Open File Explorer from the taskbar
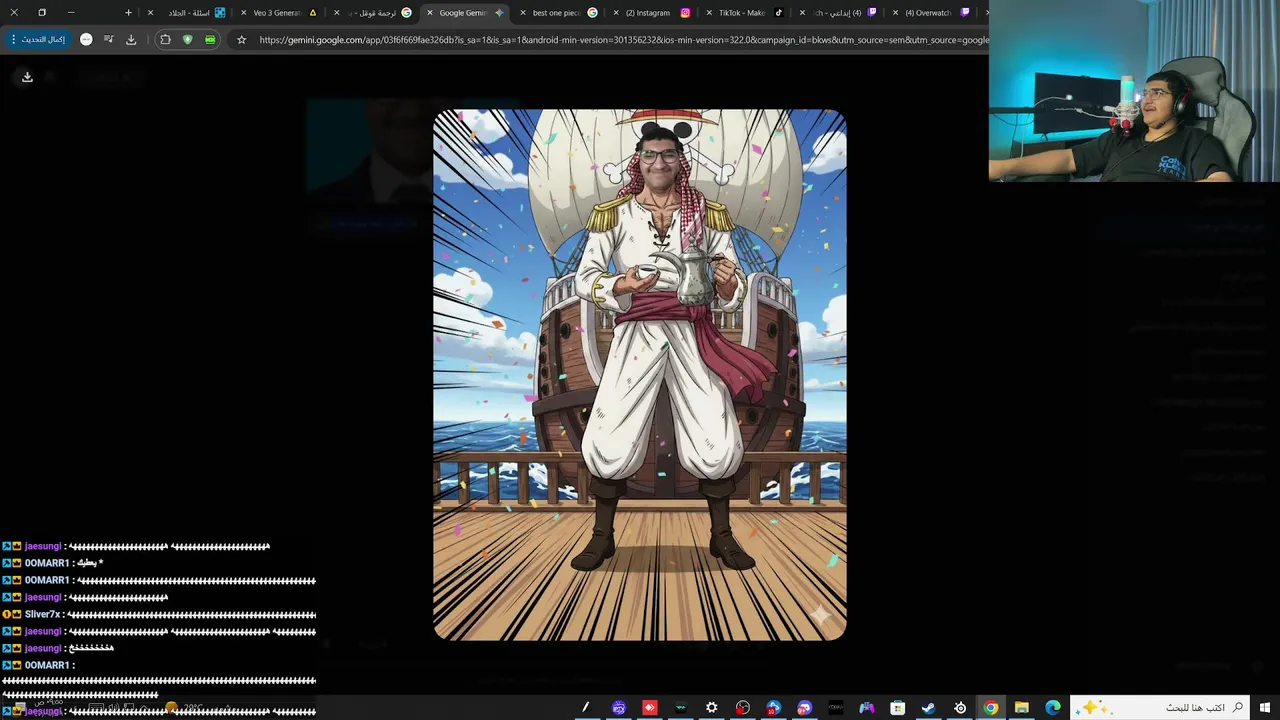 click(x=1021, y=708)
